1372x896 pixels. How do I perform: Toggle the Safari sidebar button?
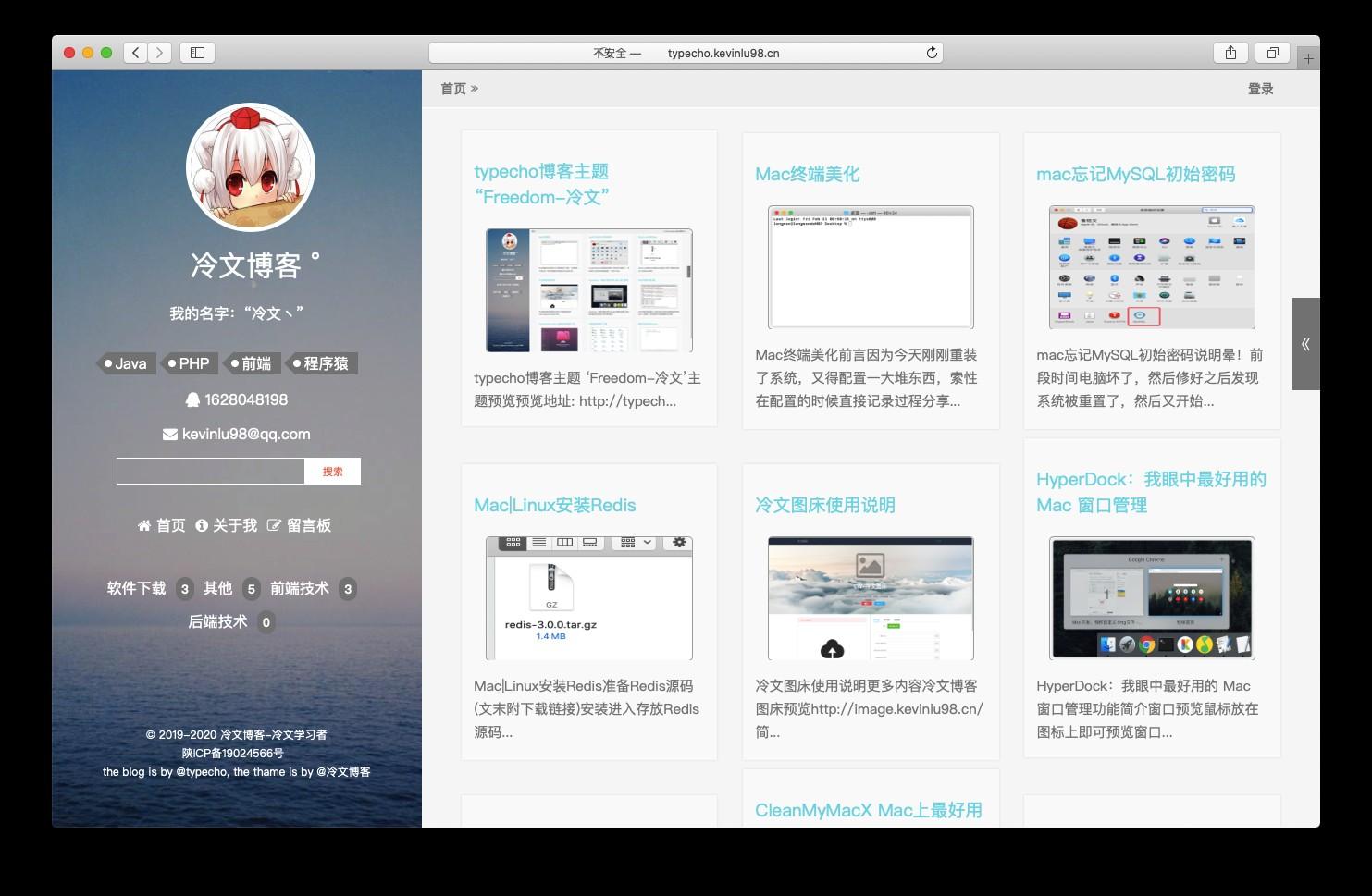197,53
